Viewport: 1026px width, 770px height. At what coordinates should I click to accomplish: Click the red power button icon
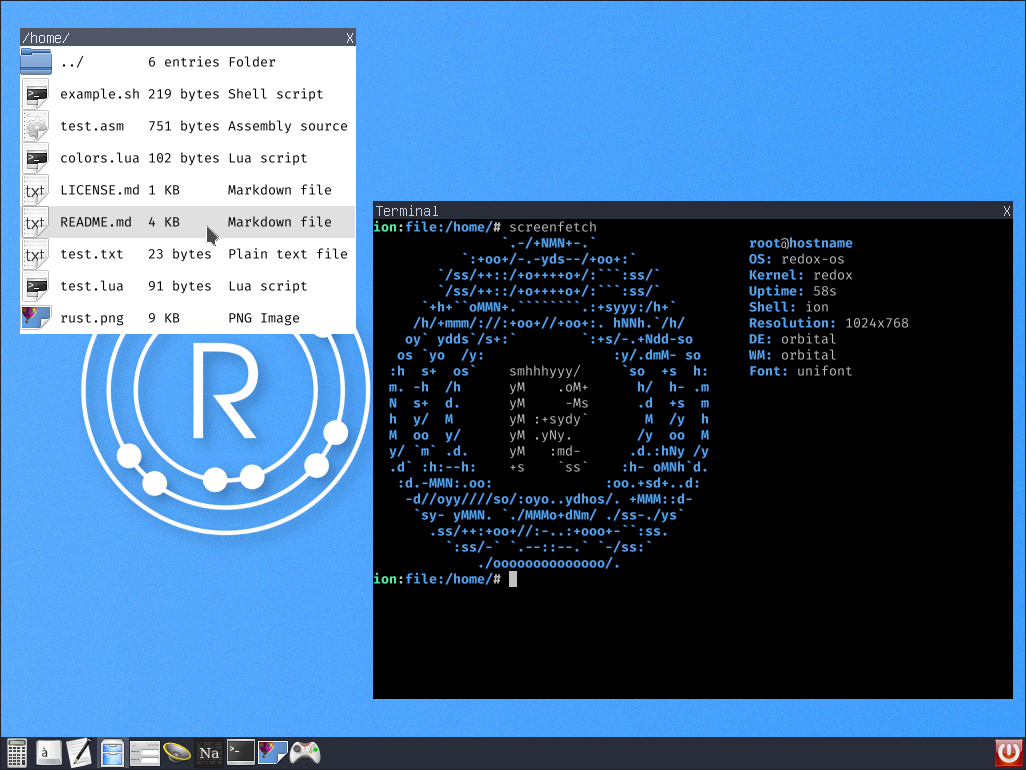(x=1008, y=753)
